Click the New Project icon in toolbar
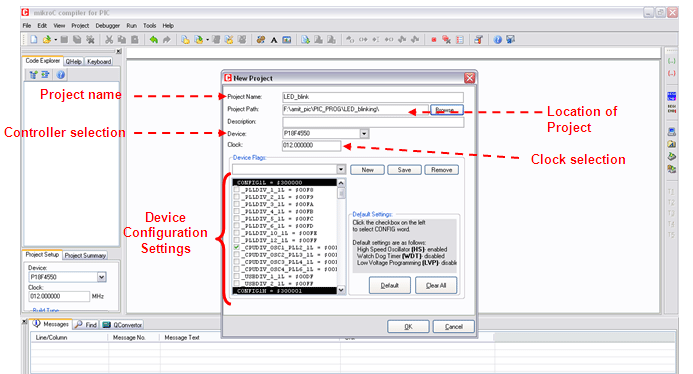Screen dimensions: 693x374 coord(185,39)
